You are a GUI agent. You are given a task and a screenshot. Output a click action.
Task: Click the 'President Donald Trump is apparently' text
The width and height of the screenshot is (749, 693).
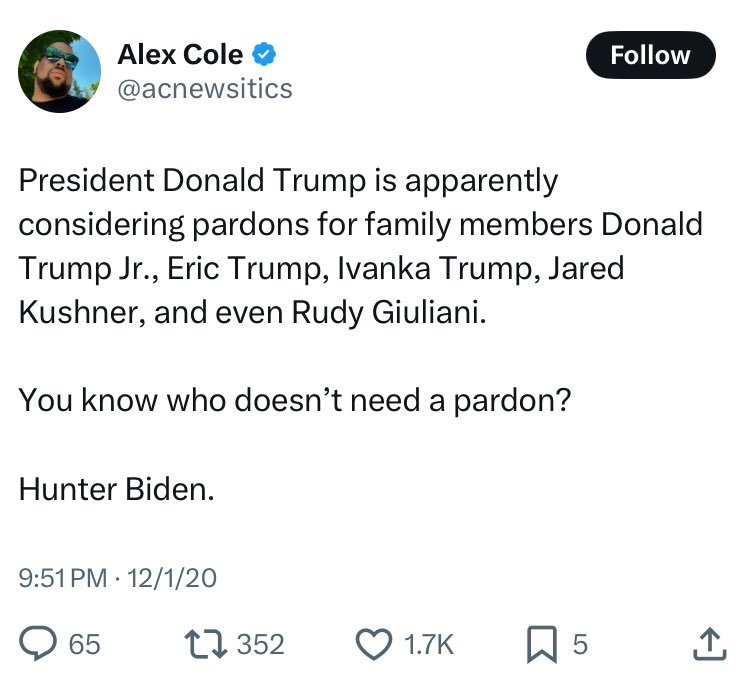click(x=288, y=181)
